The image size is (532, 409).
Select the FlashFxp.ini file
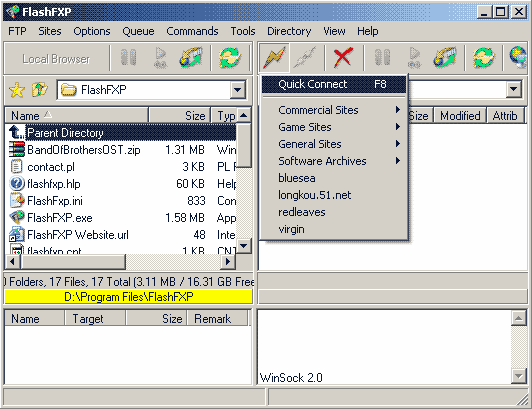121,201
